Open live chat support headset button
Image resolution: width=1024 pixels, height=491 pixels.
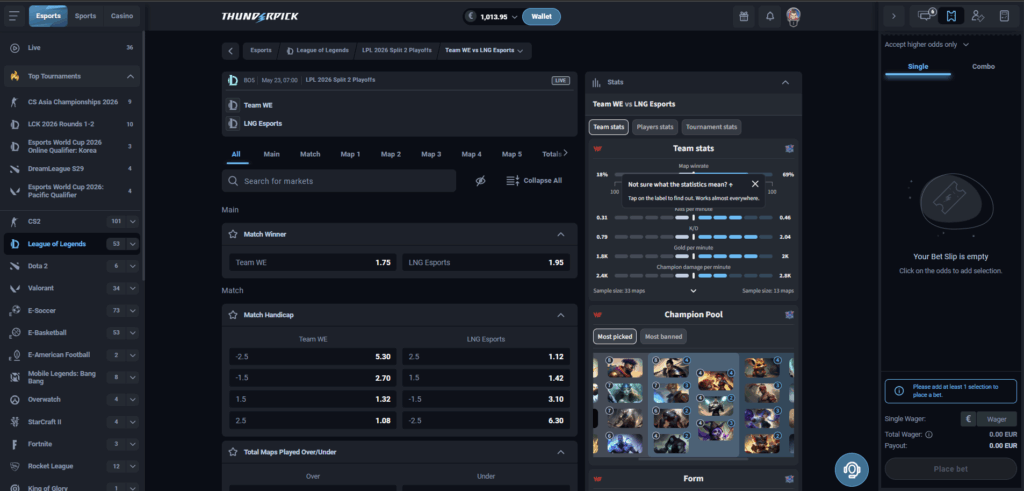point(852,469)
